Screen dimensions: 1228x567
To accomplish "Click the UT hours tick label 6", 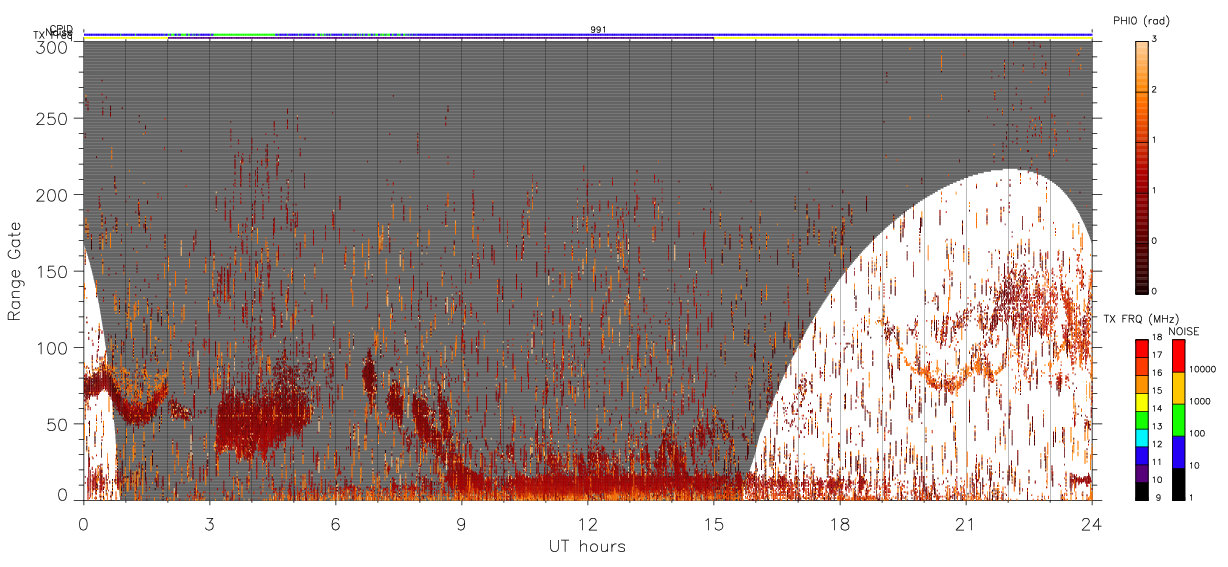I will click(335, 523).
